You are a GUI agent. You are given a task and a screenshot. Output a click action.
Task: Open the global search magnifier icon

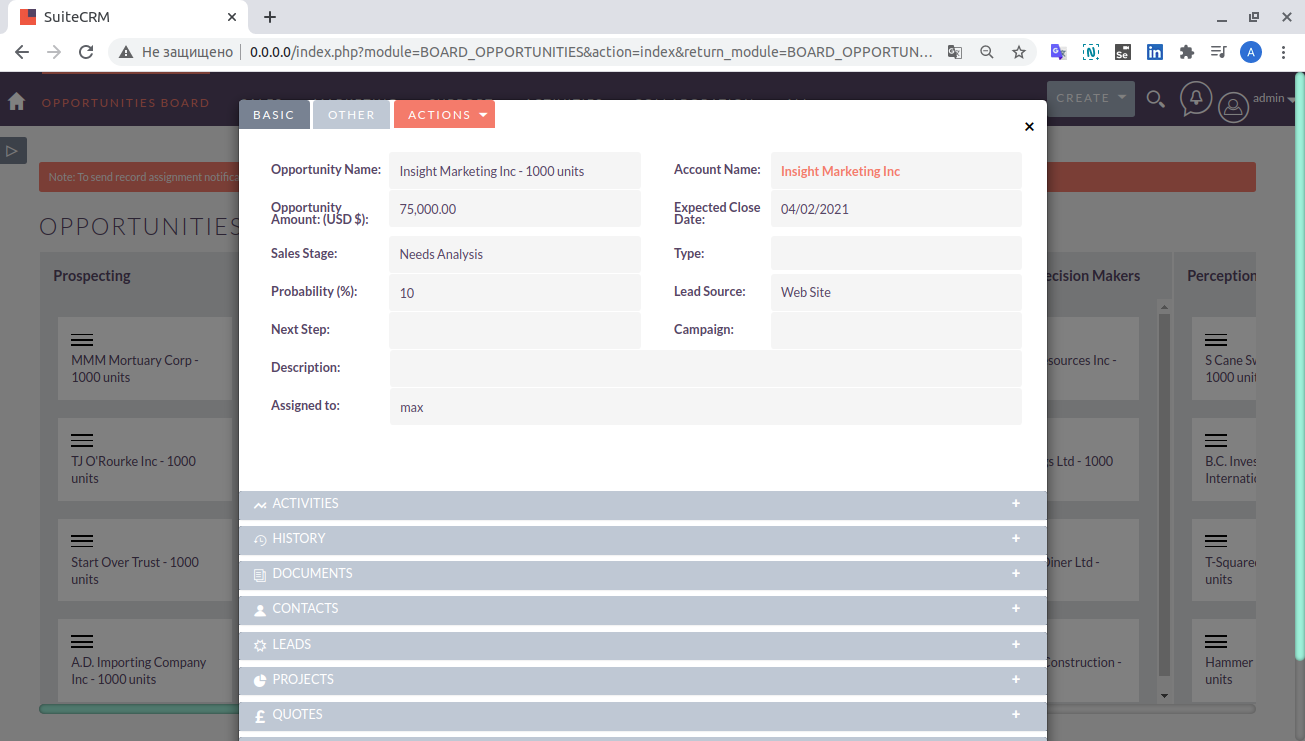coord(1155,99)
